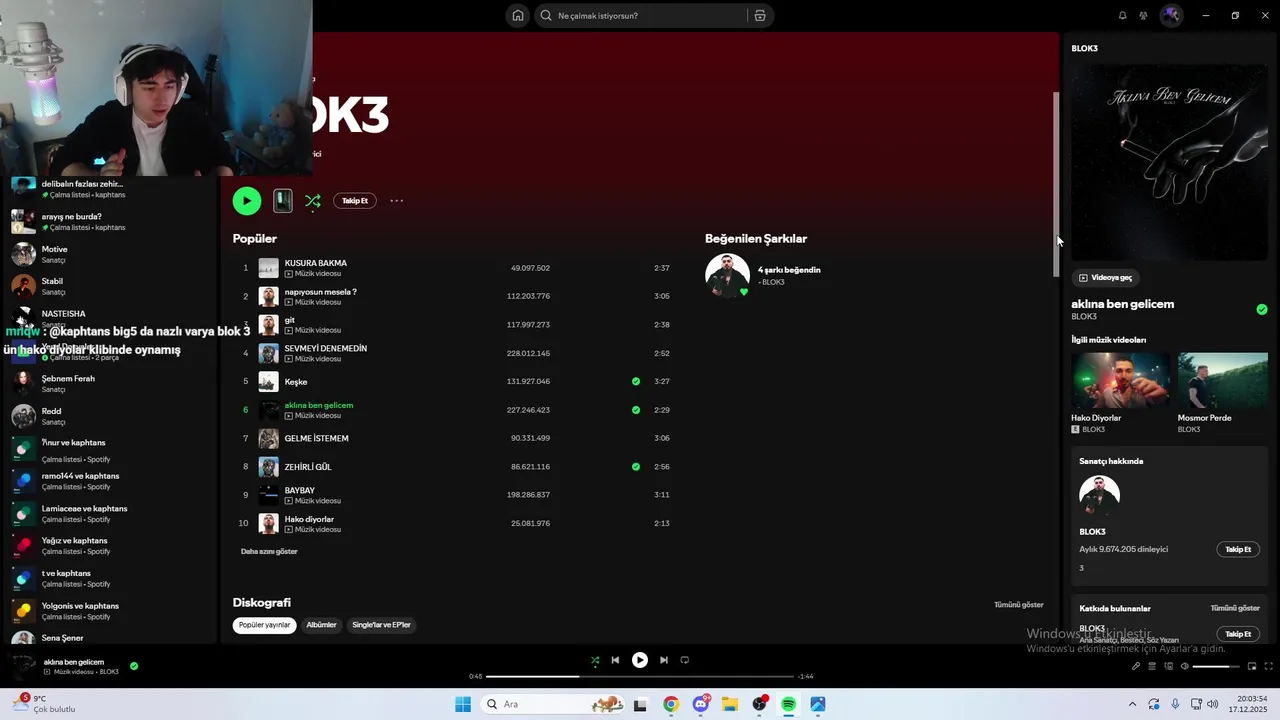
Task: Toggle repeat mode in the player
Action: coord(685,660)
